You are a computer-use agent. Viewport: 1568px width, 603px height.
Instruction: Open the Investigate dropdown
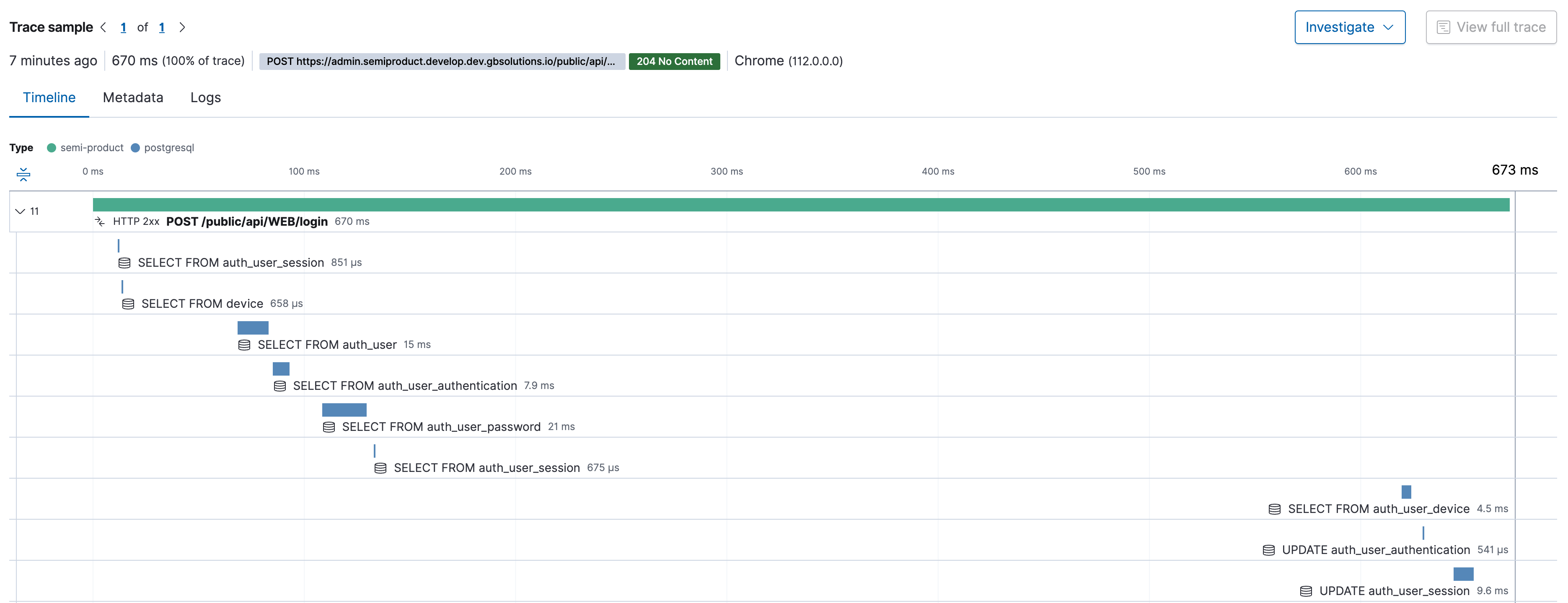coord(1349,27)
